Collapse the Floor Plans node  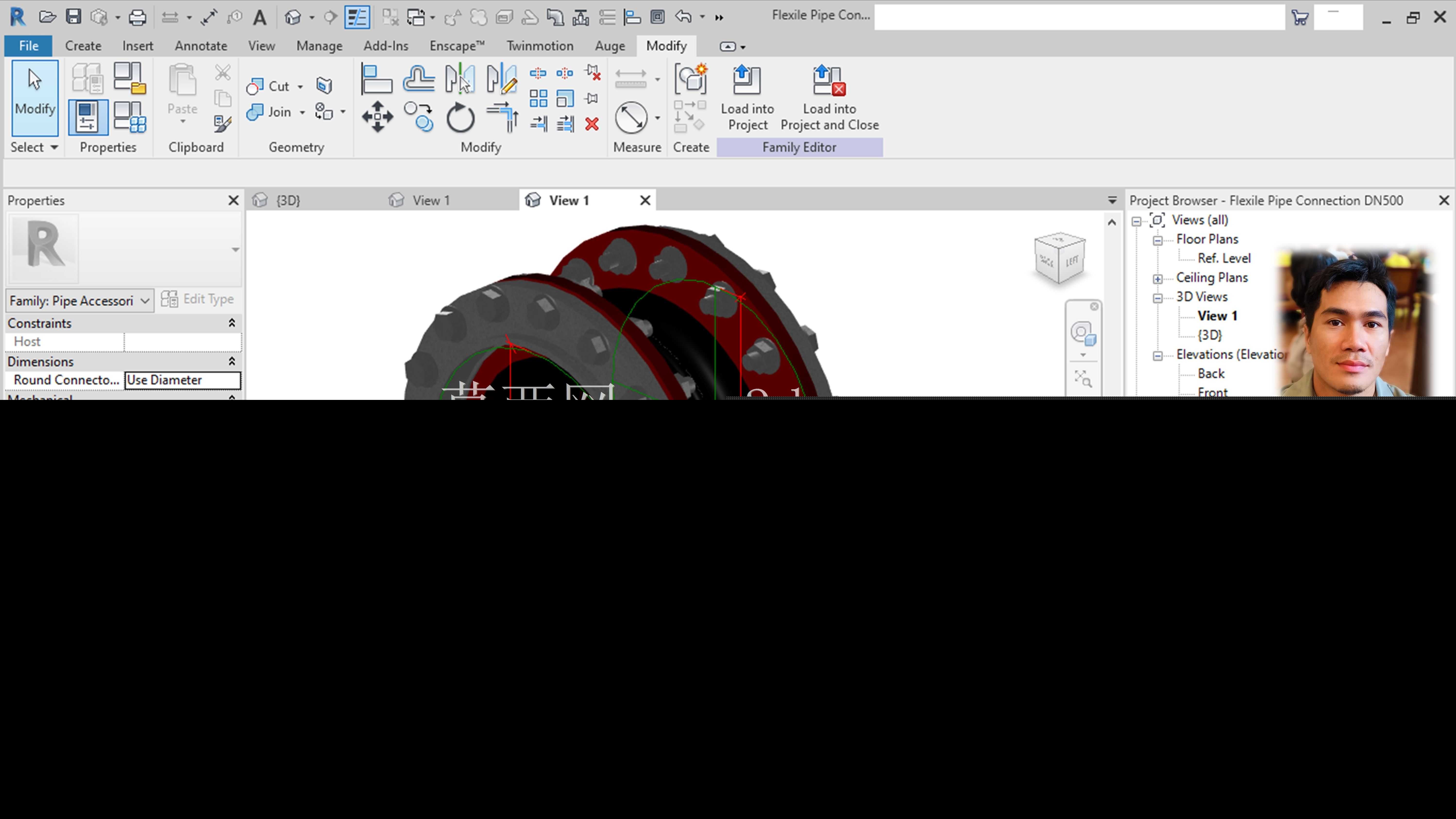(x=1157, y=240)
